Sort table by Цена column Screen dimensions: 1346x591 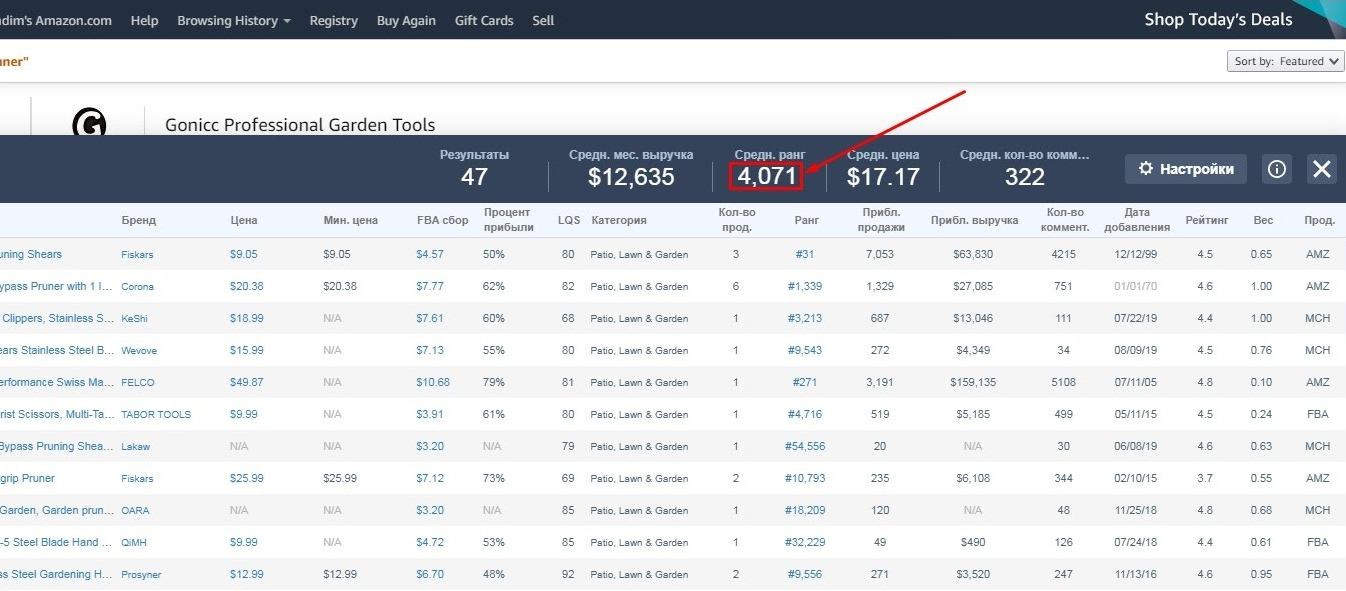[x=243, y=220]
